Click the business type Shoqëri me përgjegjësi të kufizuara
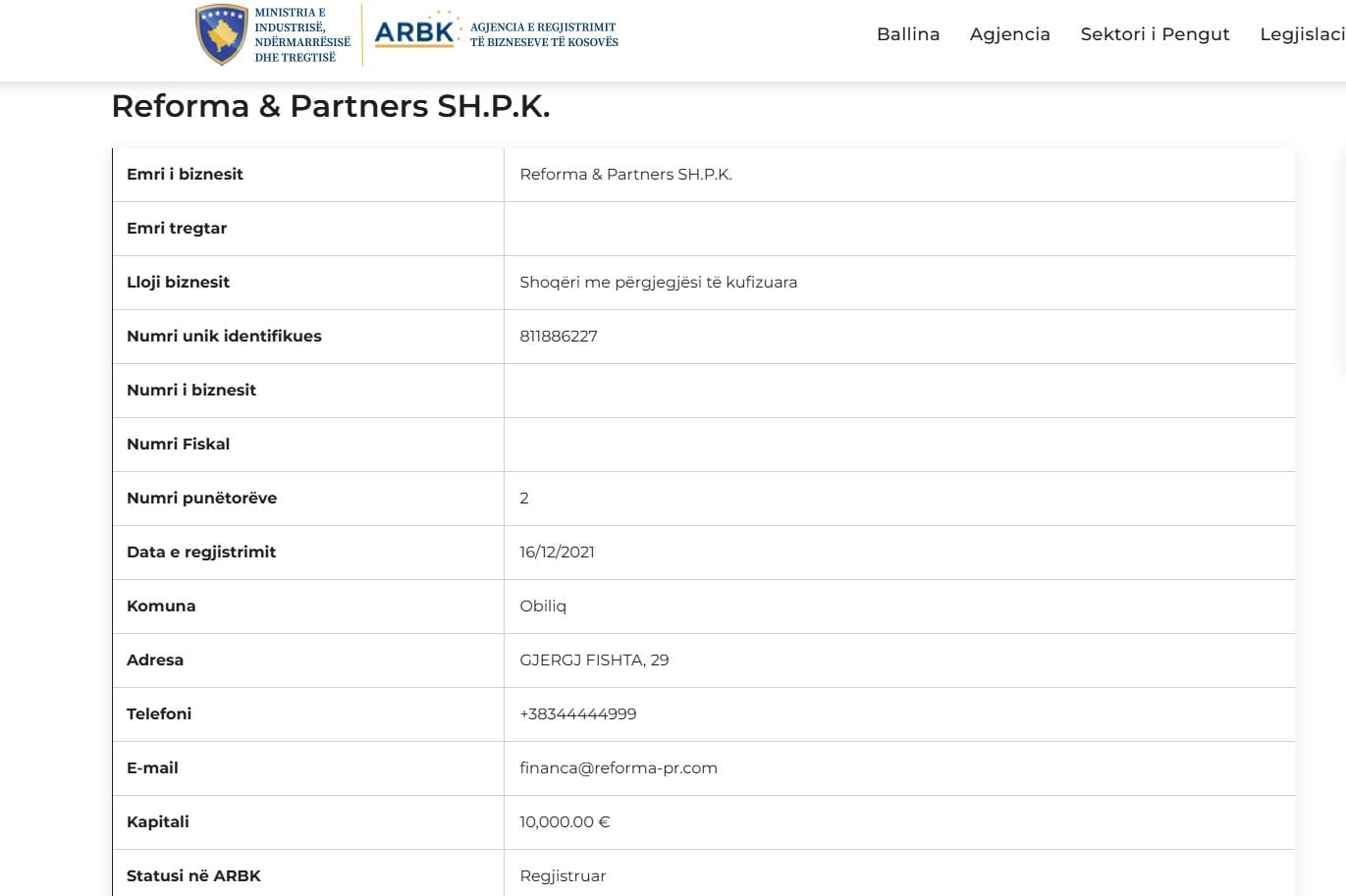This screenshot has width=1346, height=896. [x=658, y=283]
